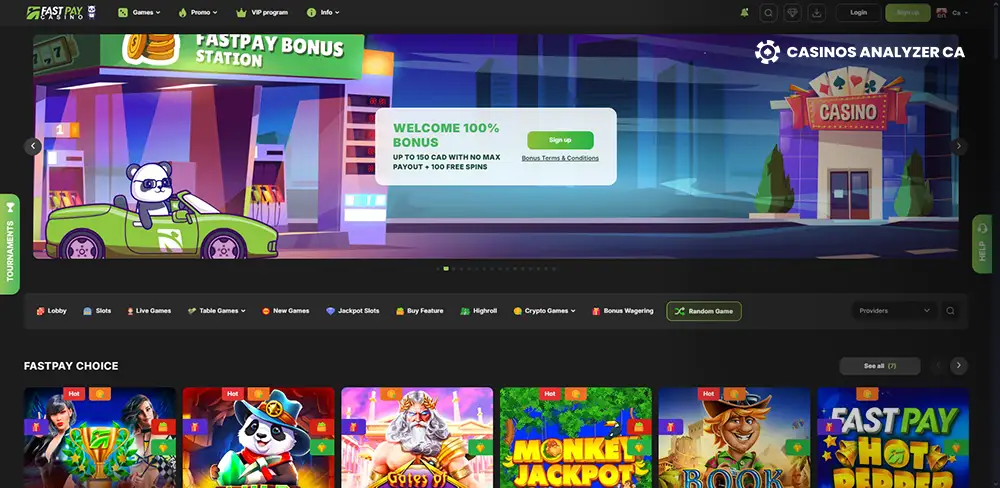1000x488 pixels.
Task: Expand the Games dropdown menu
Action: (139, 13)
